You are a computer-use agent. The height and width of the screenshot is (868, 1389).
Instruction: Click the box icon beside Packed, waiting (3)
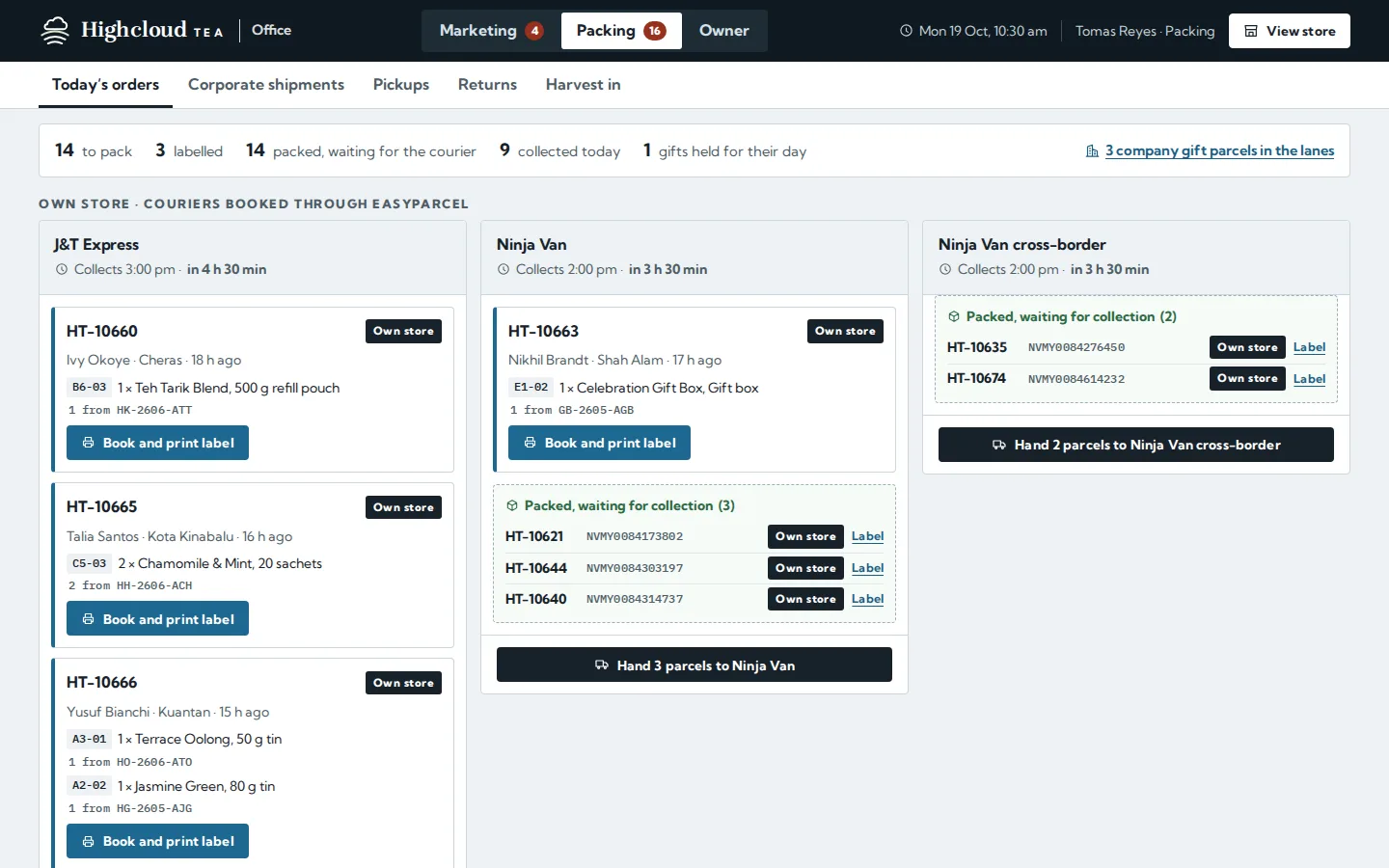pos(512,505)
